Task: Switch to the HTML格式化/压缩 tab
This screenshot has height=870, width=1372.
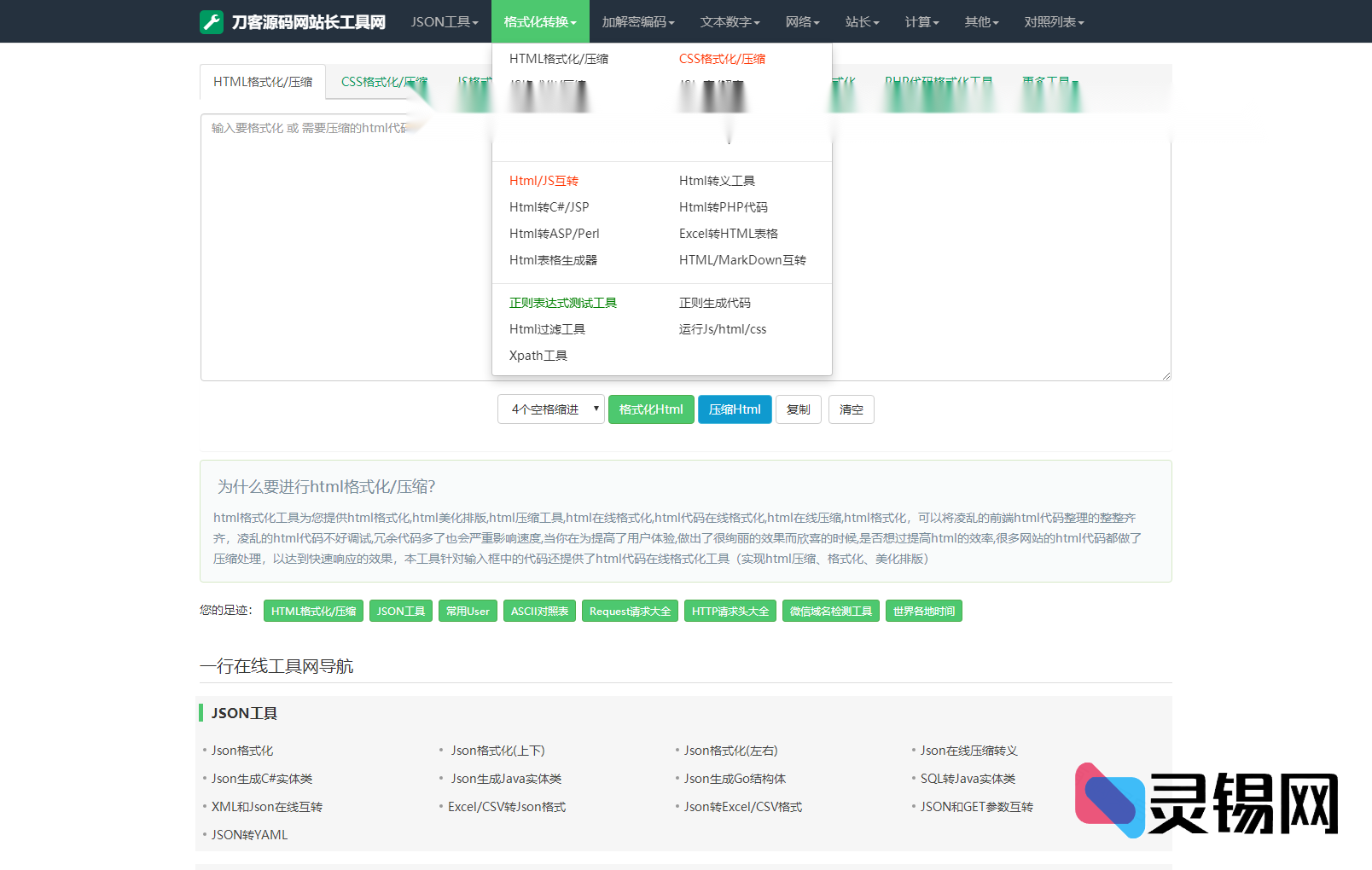Action: [263, 82]
